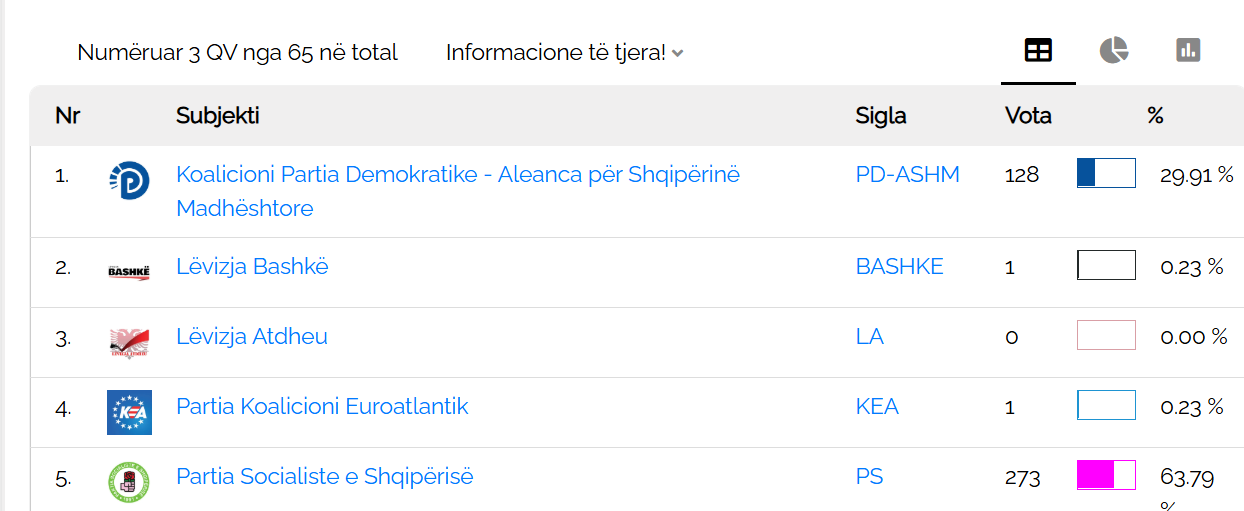Viewport: 1244px width, 511px height.
Task: Switch to the bar chart view
Action: click(1188, 51)
